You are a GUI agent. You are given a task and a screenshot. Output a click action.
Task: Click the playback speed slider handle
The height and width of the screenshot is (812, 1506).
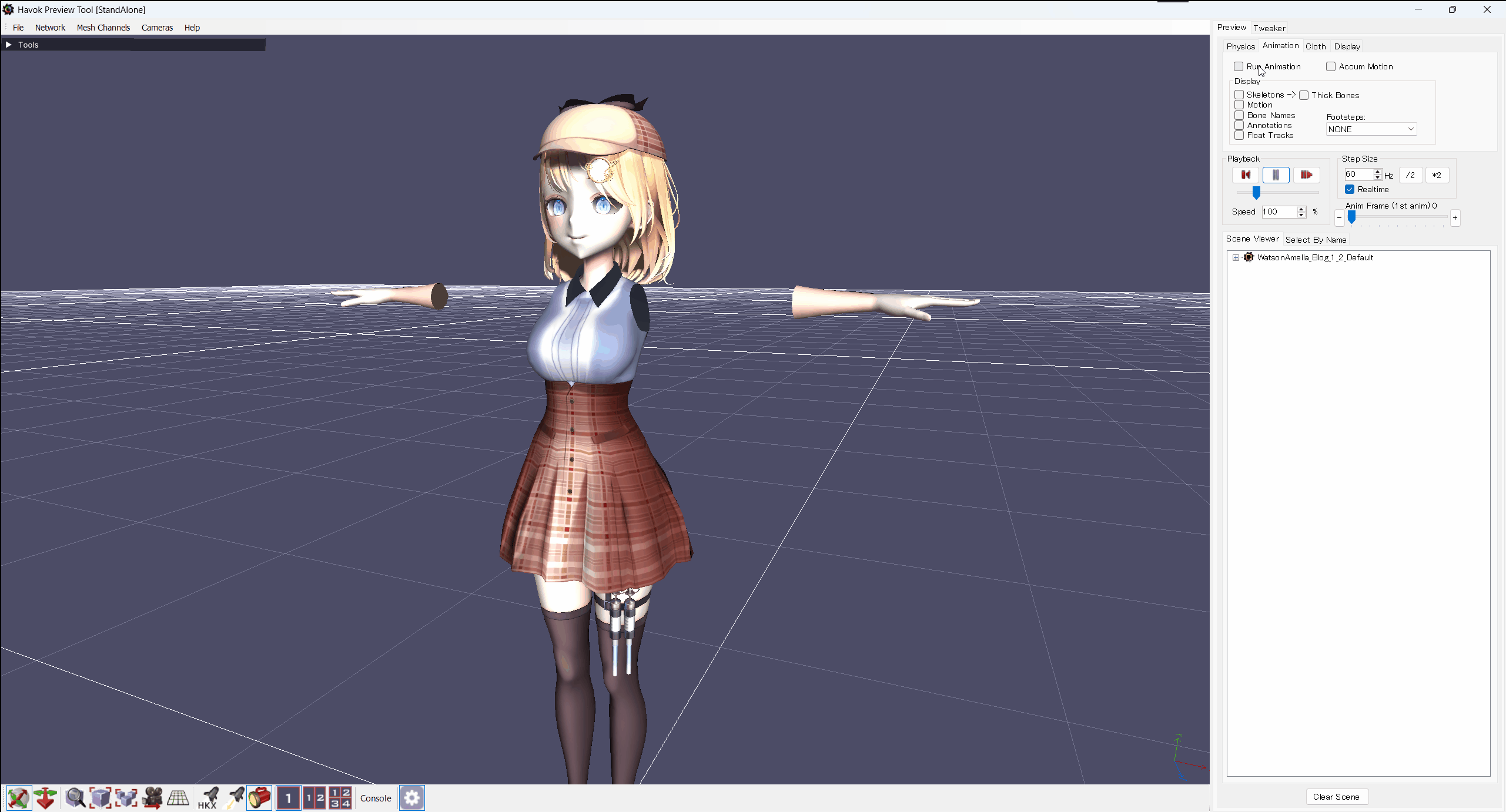(1256, 193)
